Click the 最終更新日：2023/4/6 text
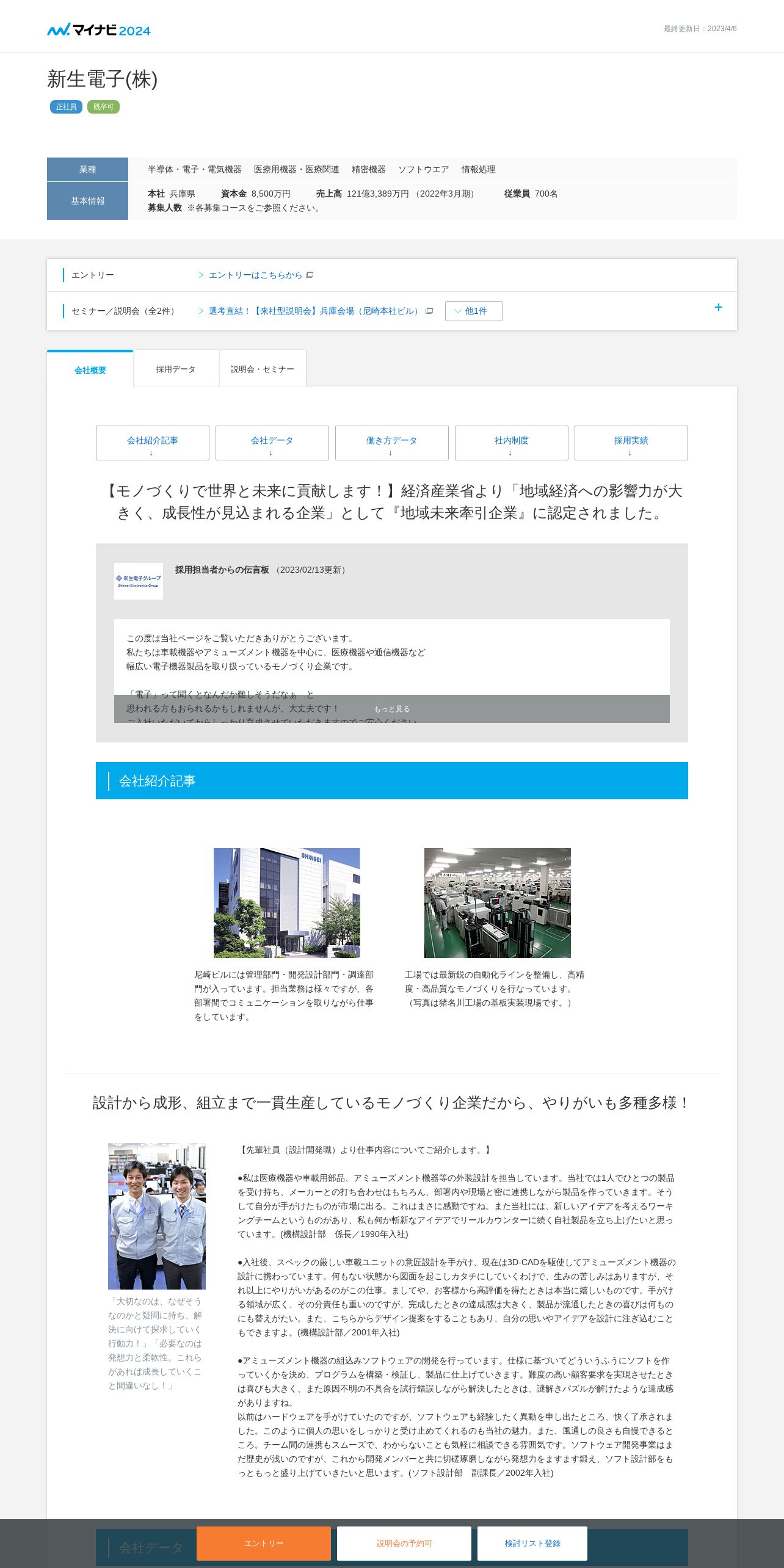Image resolution: width=784 pixels, height=1568 pixels. pyautogui.click(x=700, y=29)
